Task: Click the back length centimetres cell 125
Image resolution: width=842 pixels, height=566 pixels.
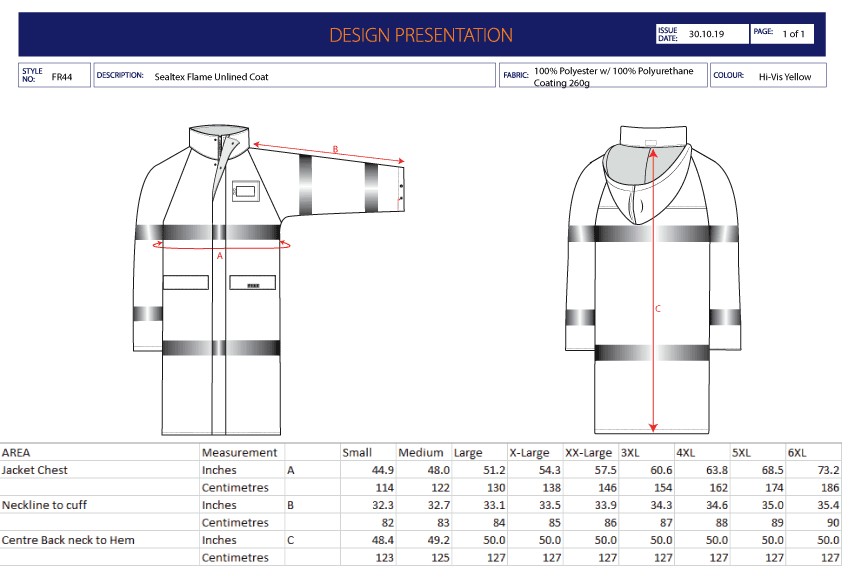Action: 440,557
